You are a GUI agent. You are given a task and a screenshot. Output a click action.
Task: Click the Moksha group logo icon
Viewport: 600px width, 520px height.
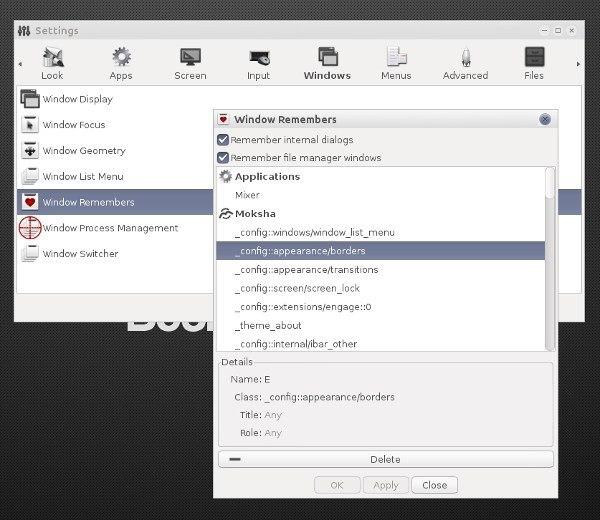[x=226, y=214]
